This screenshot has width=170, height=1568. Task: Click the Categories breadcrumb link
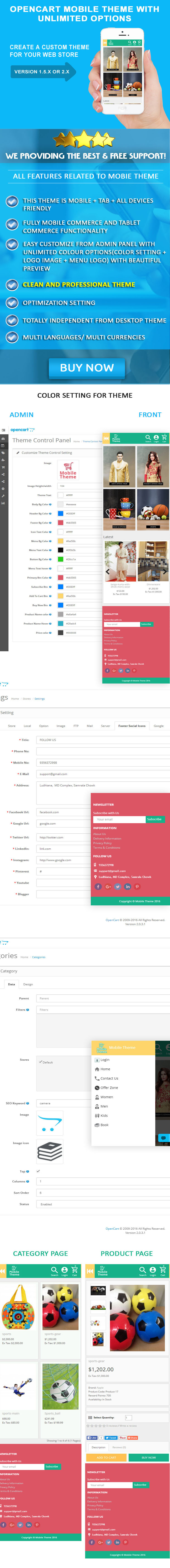coord(38,957)
